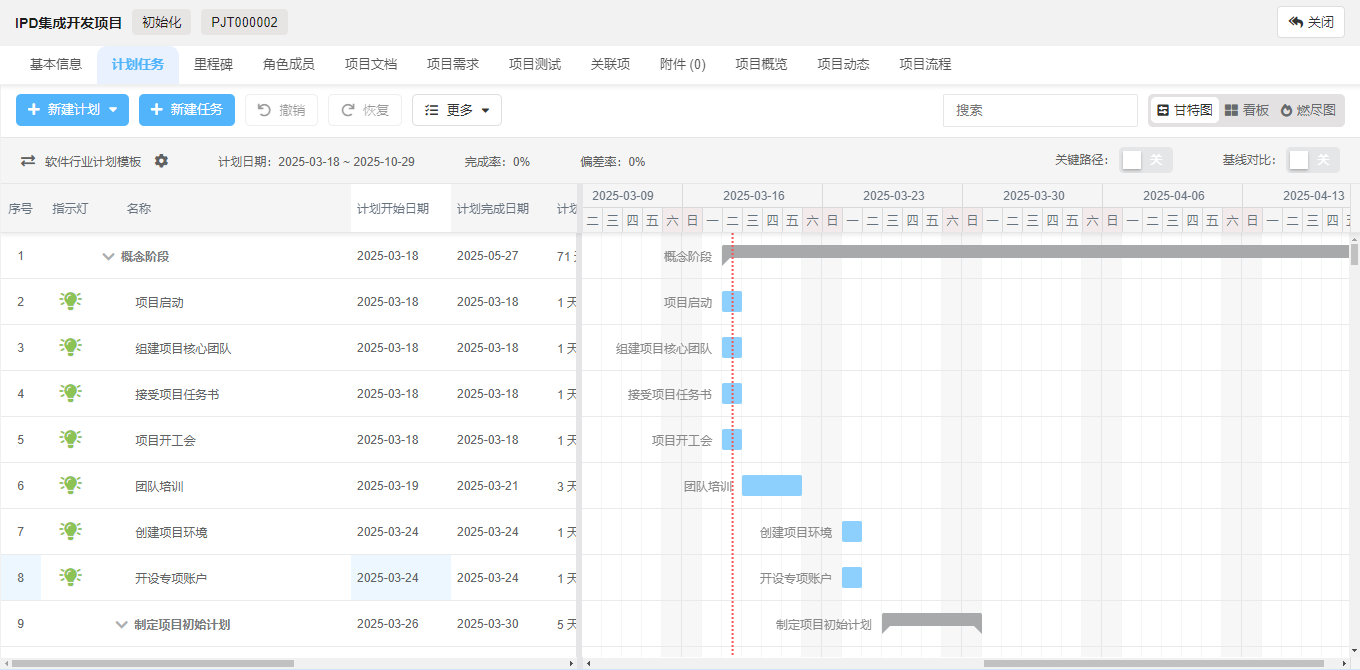Switch to 甘特图 Gantt view
Image resolution: width=1360 pixels, height=670 pixels.
1185,110
